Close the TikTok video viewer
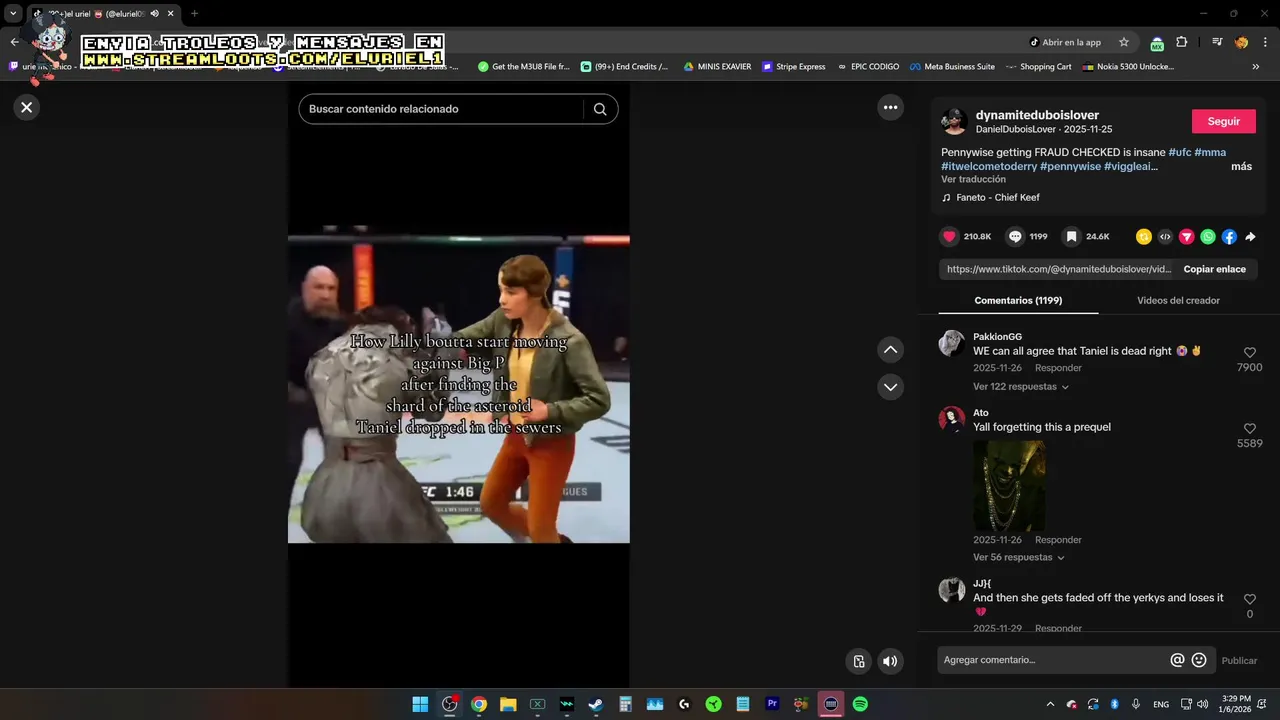This screenshot has width=1280, height=720. (x=27, y=107)
